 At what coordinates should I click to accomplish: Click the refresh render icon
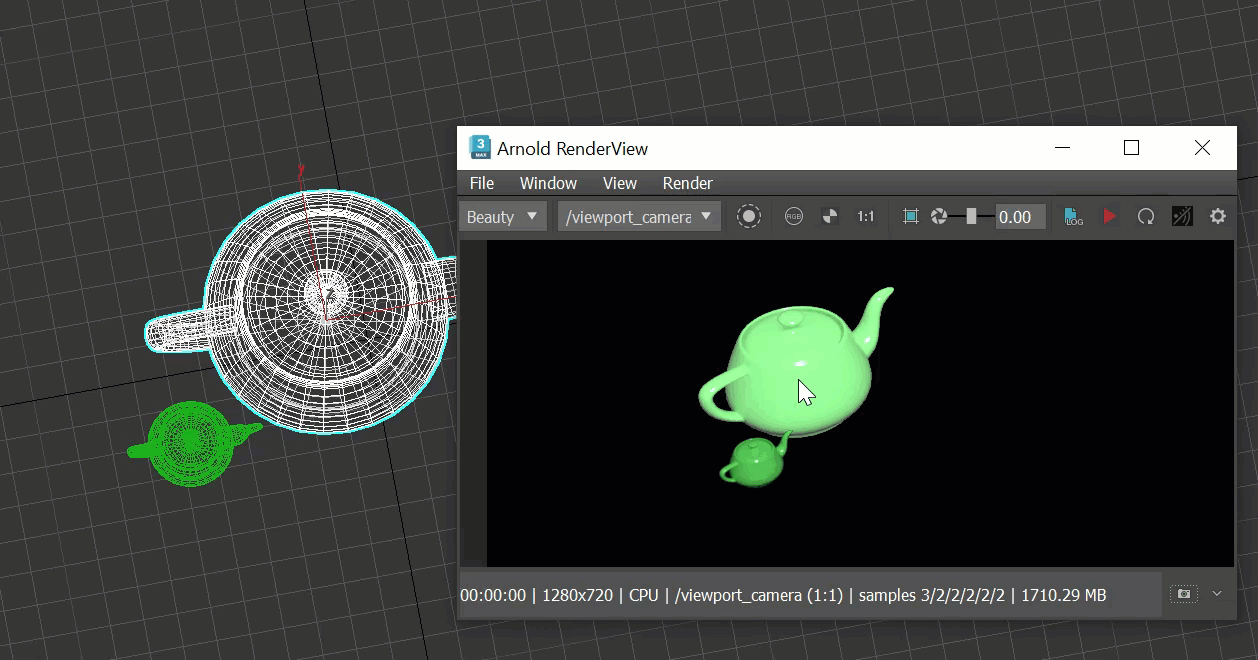[x=1146, y=216]
